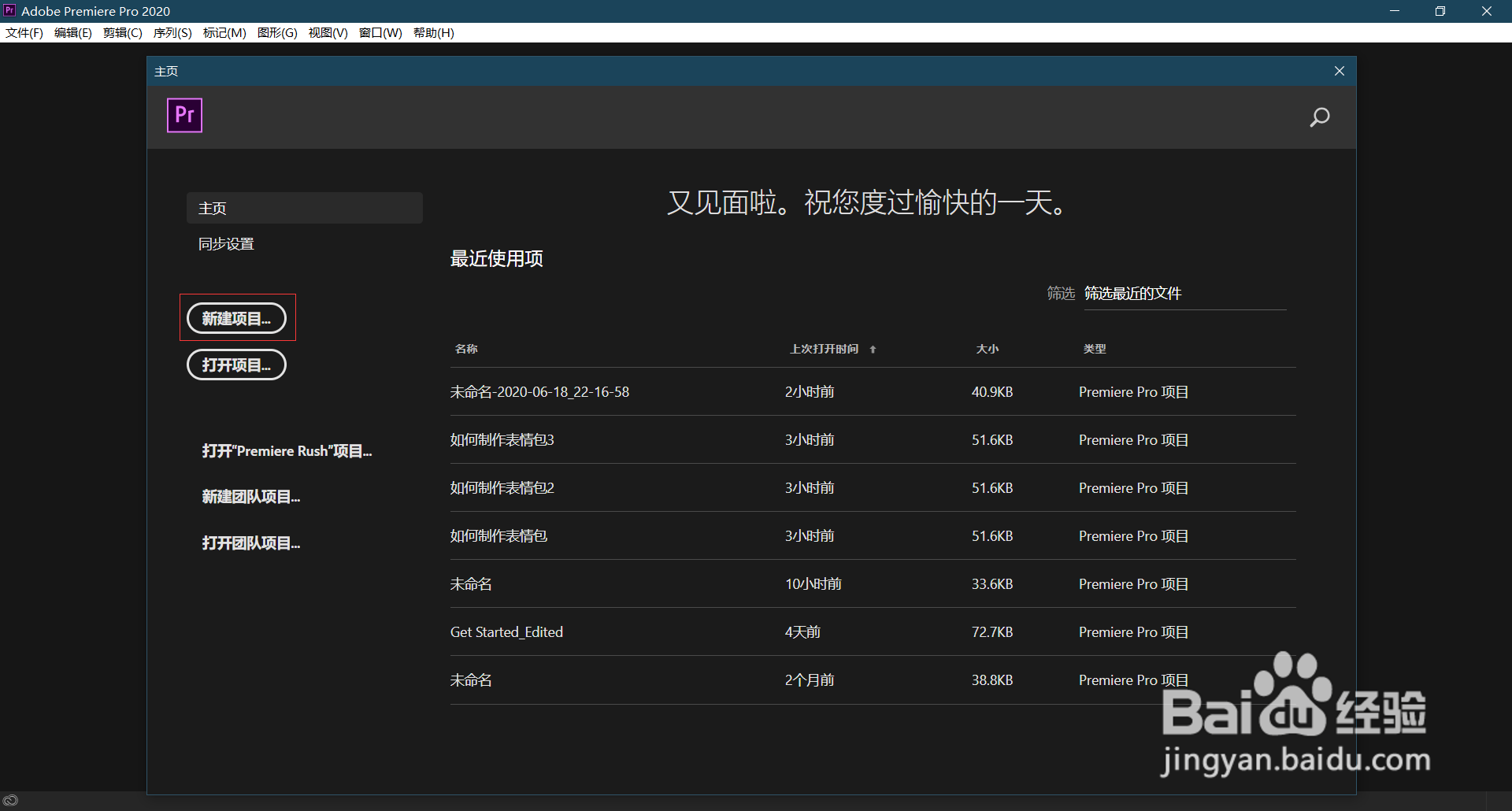Image resolution: width=1512 pixels, height=811 pixels.
Task: Open the 剪辑(C) menu
Action: (x=123, y=32)
